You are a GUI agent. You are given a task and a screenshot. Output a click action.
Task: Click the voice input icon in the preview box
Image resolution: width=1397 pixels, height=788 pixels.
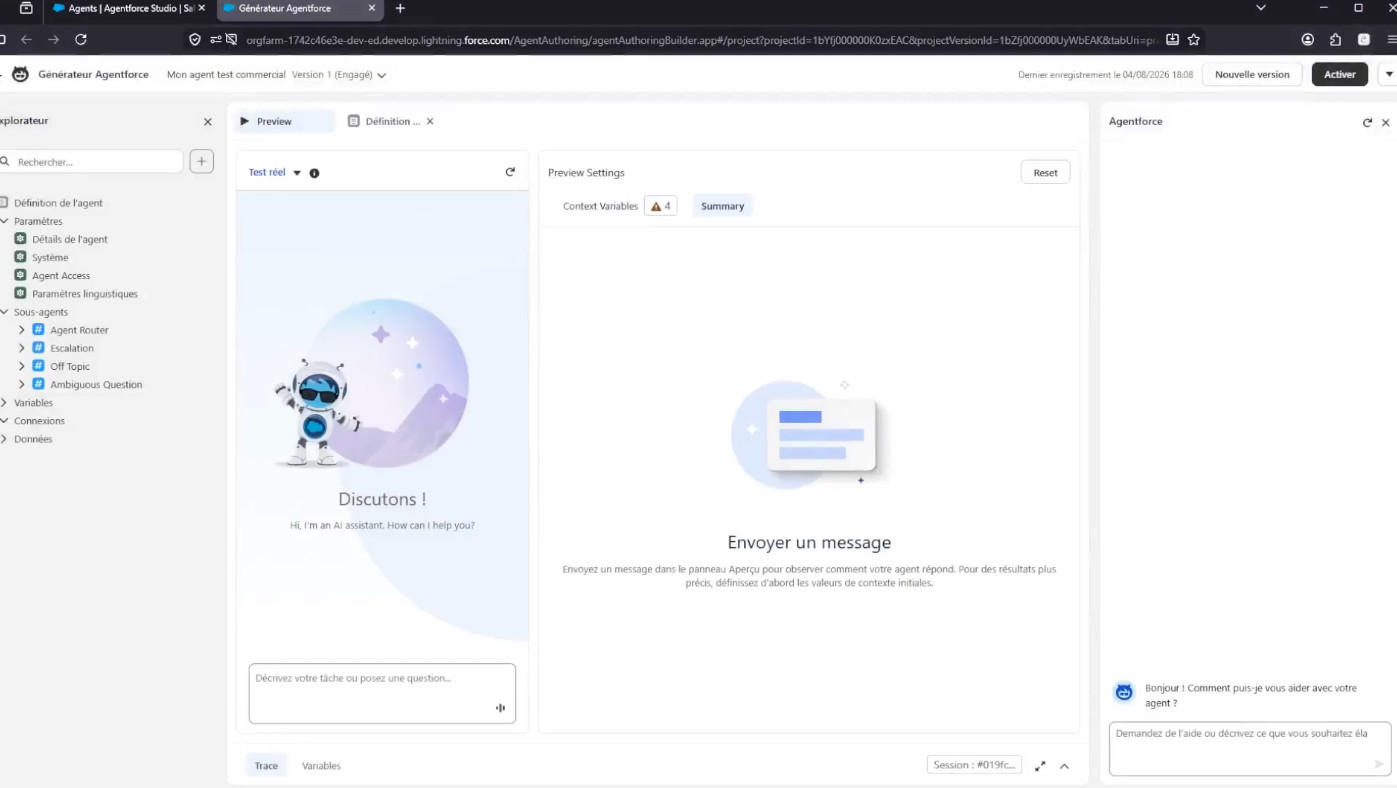point(500,708)
